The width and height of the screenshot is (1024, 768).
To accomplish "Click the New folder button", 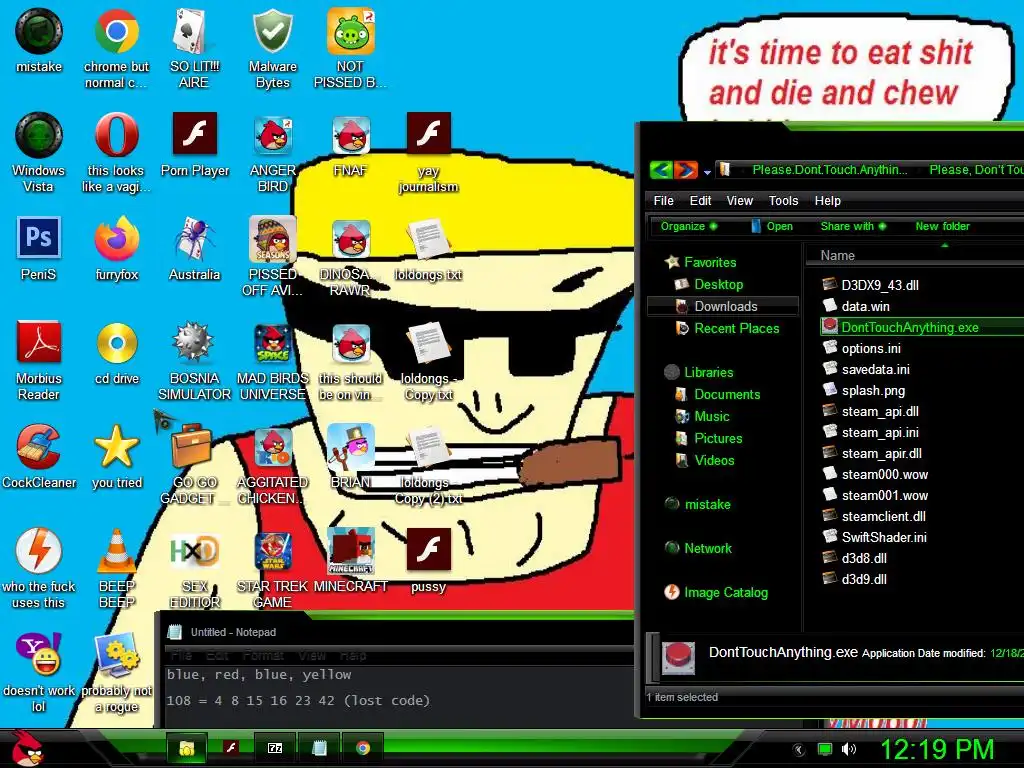I will click(x=942, y=226).
